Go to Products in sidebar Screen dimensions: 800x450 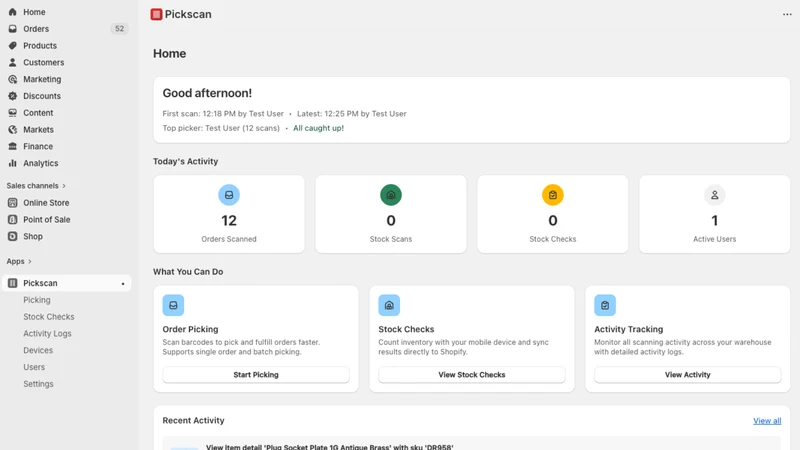click(x=67, y=45)
